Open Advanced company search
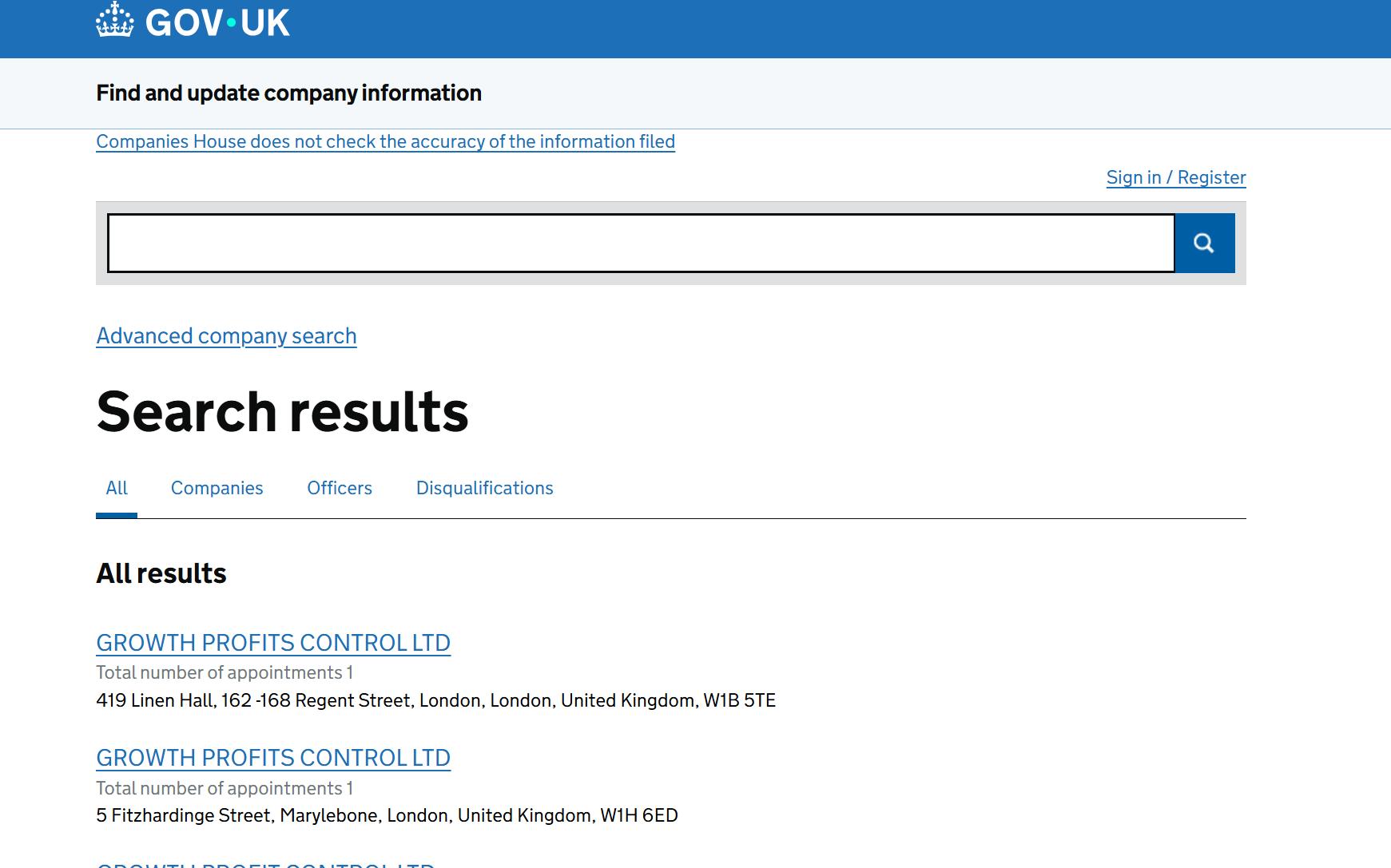The height and width of the screenshot is (868, 1391). point(226,335)
